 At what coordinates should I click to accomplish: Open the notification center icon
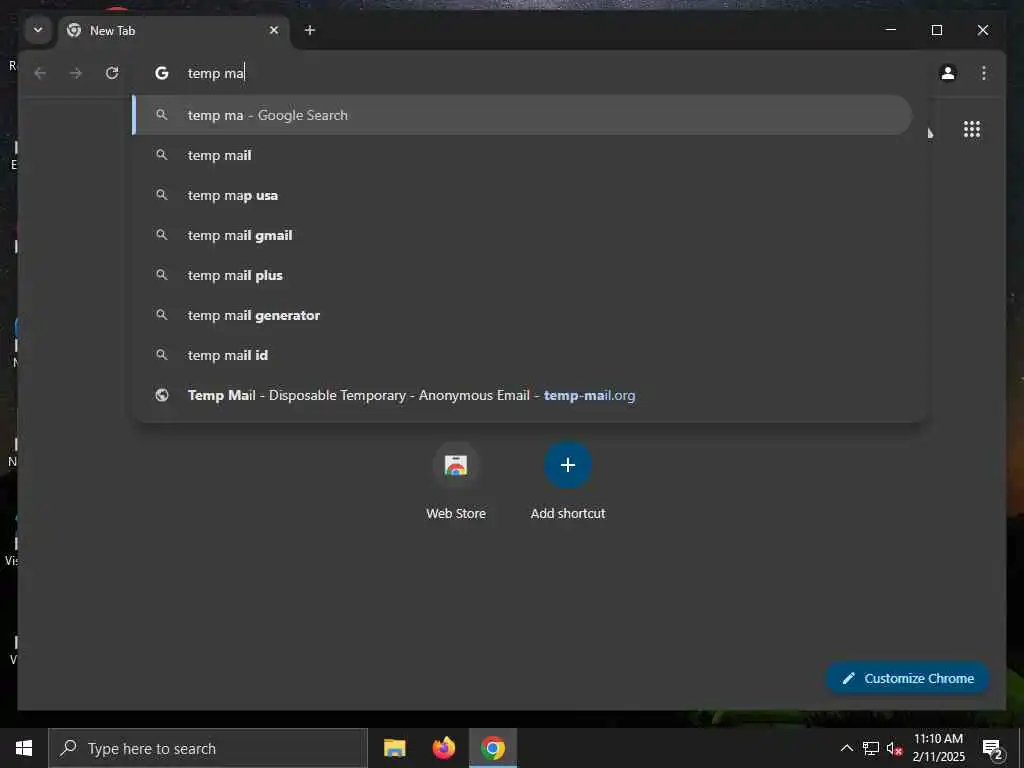click(x=993, y=748)
